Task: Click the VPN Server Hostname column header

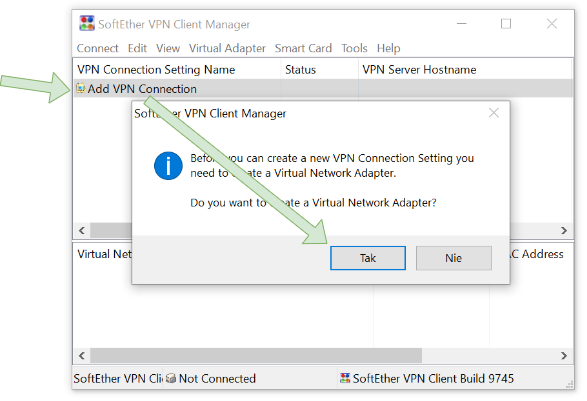Action: click(465, 70)
